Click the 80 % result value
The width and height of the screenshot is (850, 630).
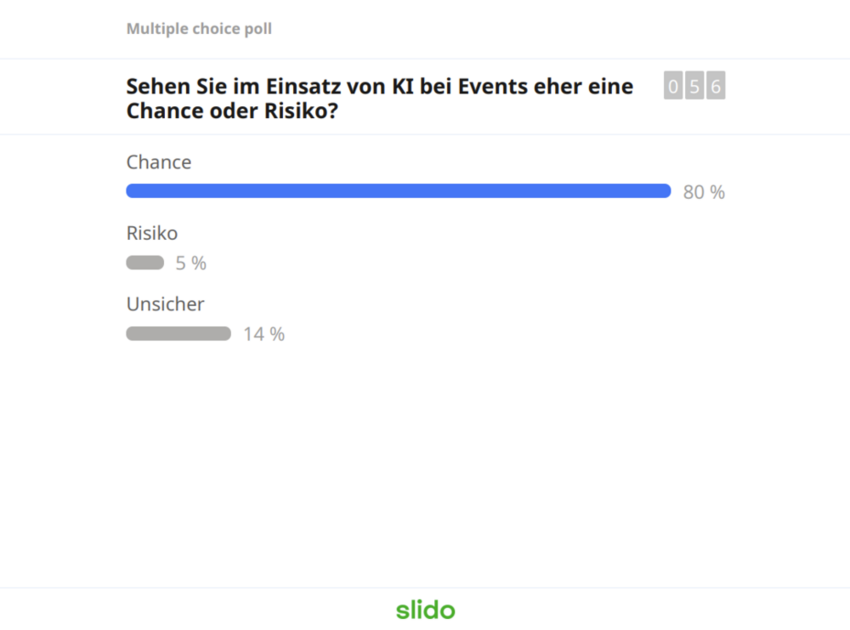pyautogui.click(x=703, y=192)
